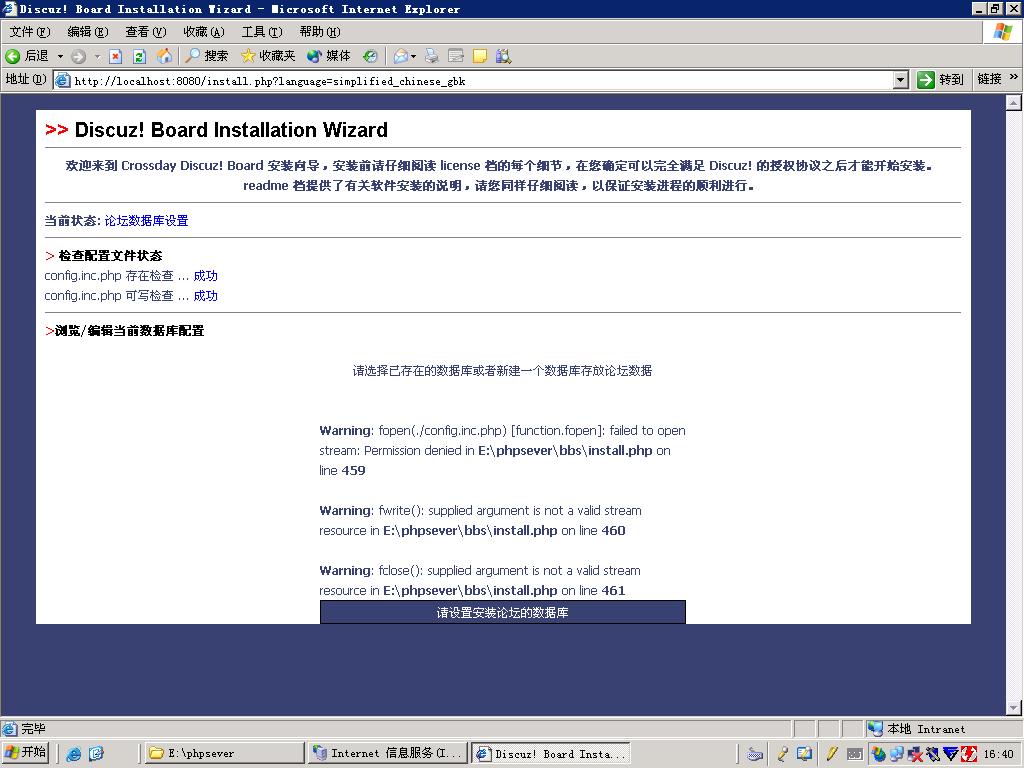This screenshot has width=1024, height=768.
Task: Click the 开始 Start button
Action: tap(25, 752)
